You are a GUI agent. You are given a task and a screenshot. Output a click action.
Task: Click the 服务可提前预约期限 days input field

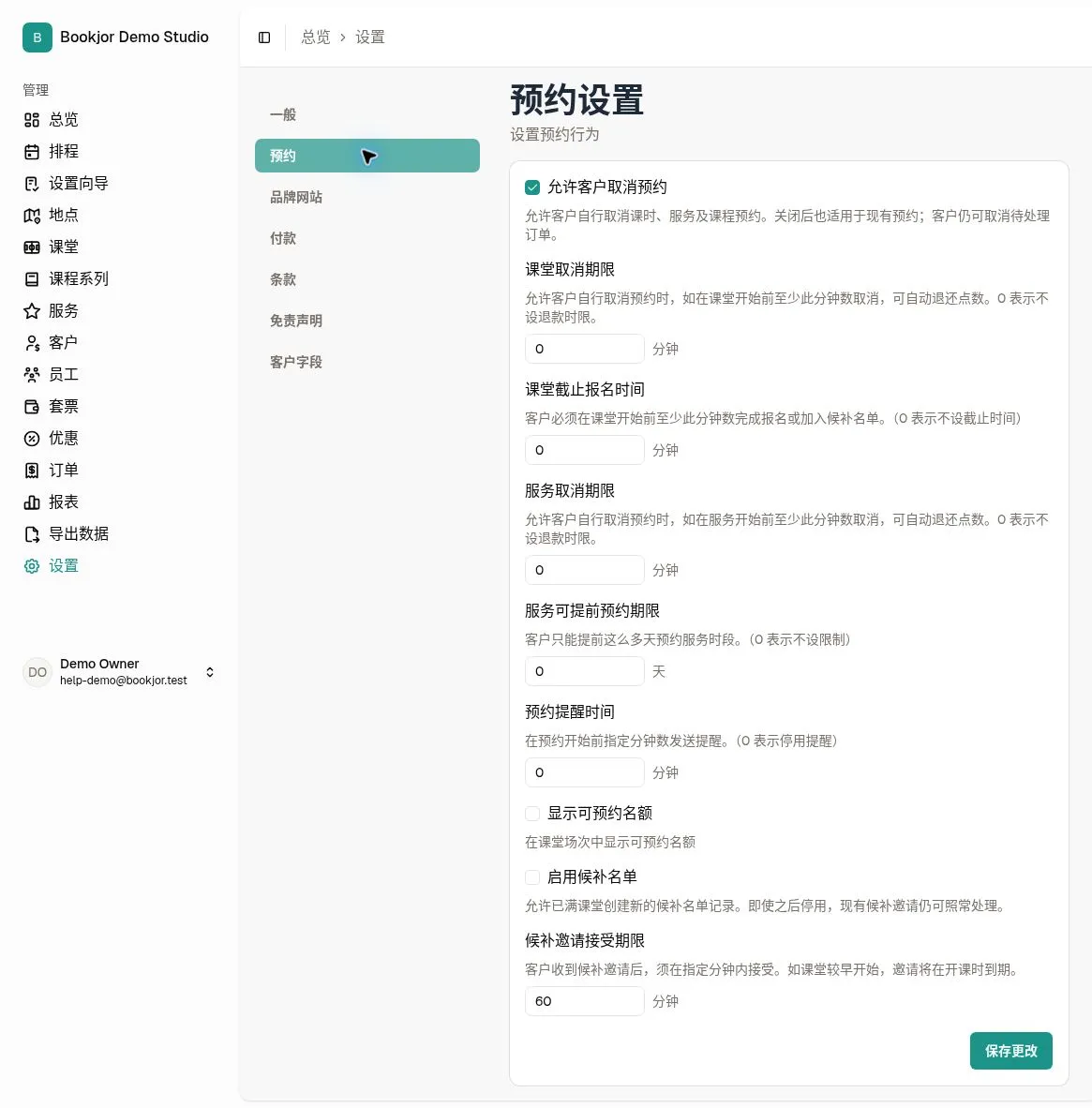point(585,671)
